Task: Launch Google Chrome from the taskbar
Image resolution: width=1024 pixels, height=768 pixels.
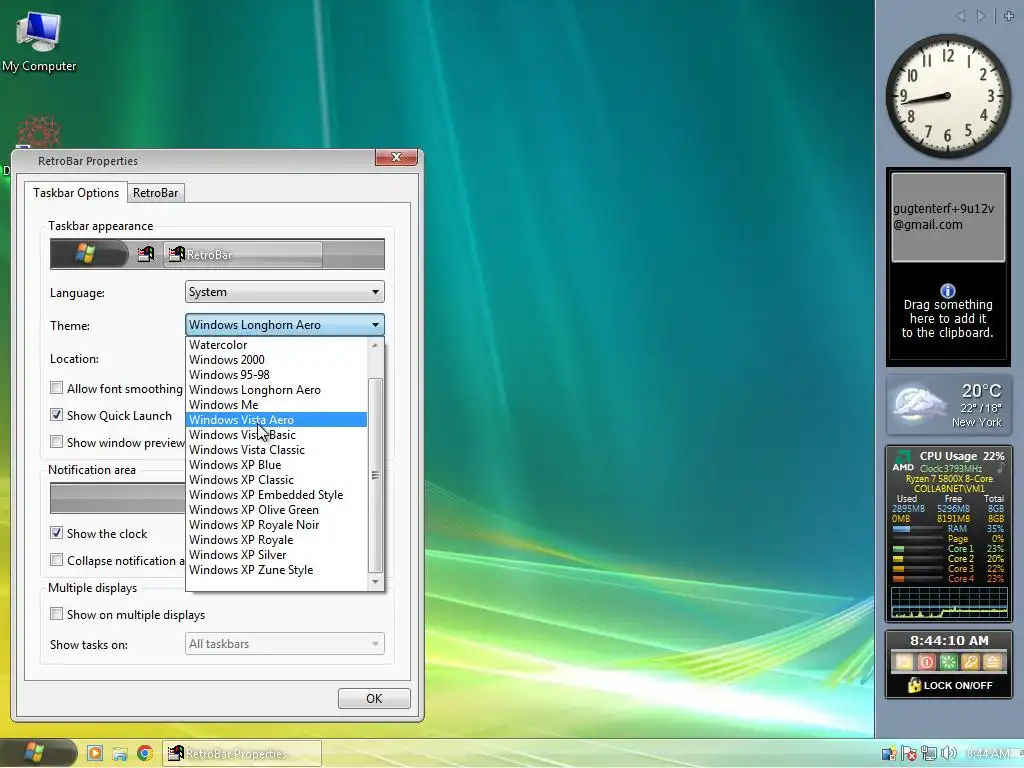Action: pyautogui.click(x=145, y=753)
